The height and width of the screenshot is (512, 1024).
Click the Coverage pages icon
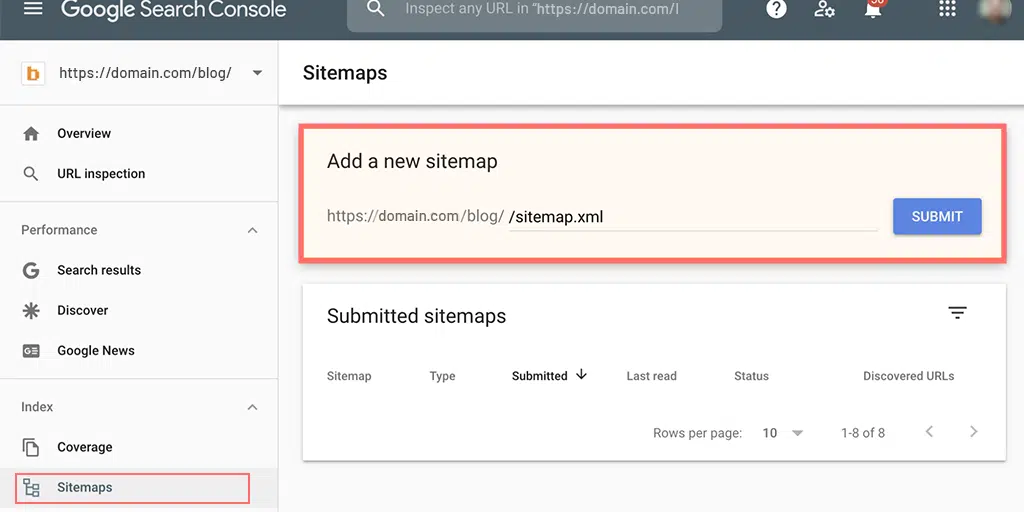pos(31,447)
